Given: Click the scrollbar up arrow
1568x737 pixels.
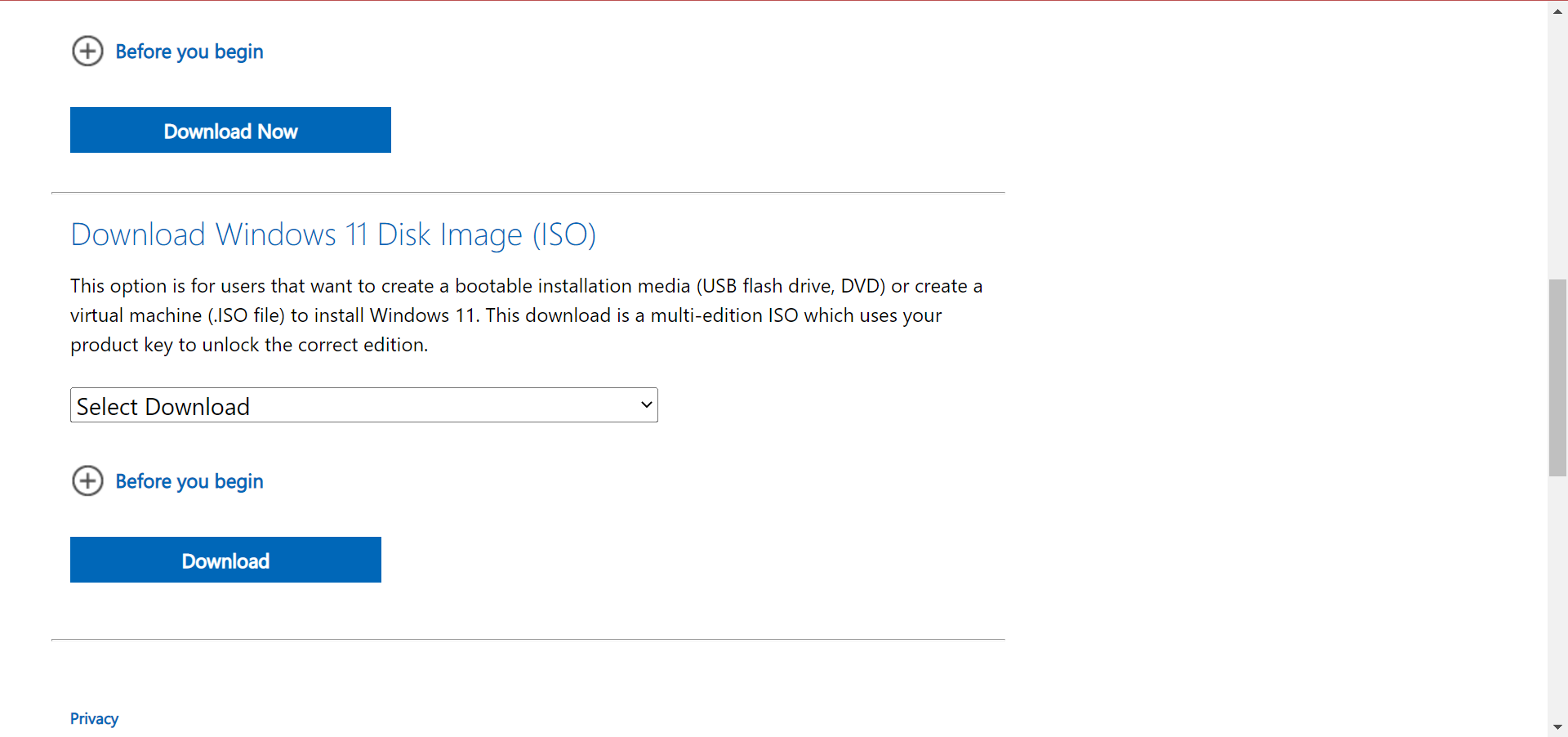Looking at the screenshot, I should click(x=1557, y=11).
